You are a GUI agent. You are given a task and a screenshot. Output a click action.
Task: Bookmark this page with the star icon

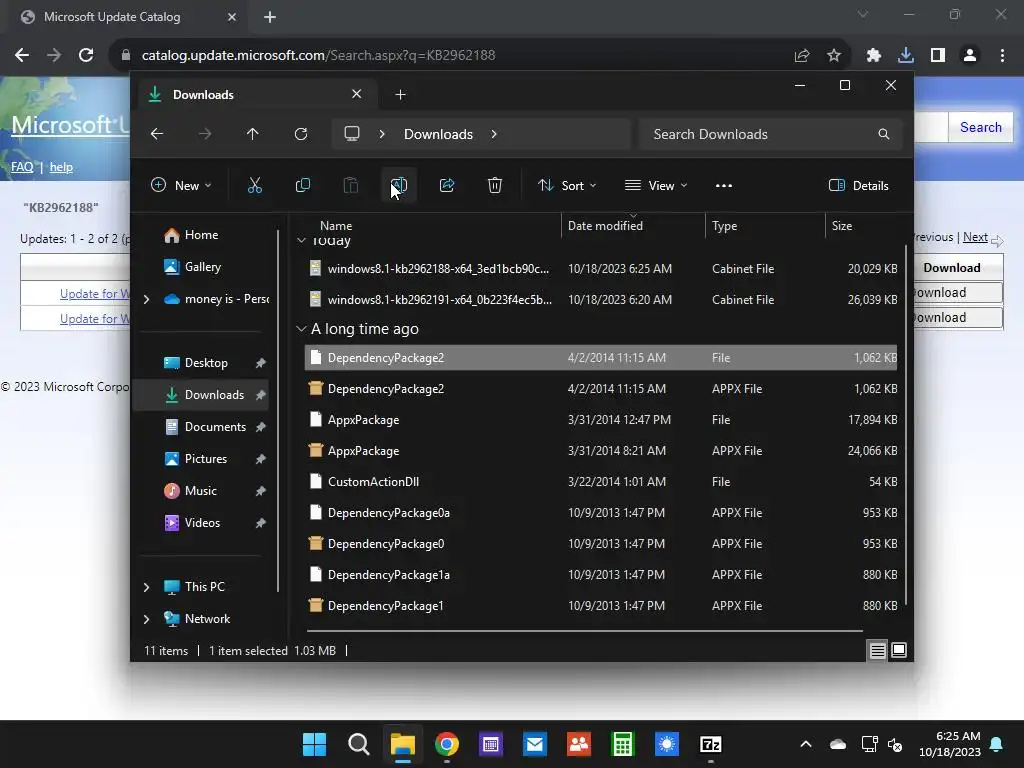point(834,56)
